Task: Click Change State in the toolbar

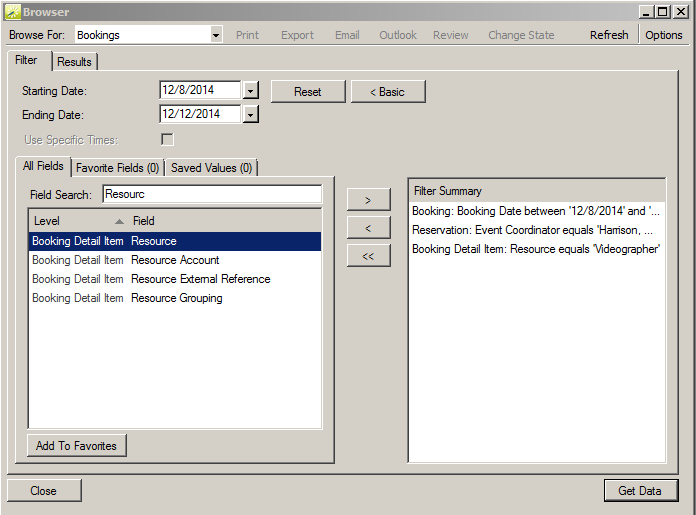Action: click(521, 35)
